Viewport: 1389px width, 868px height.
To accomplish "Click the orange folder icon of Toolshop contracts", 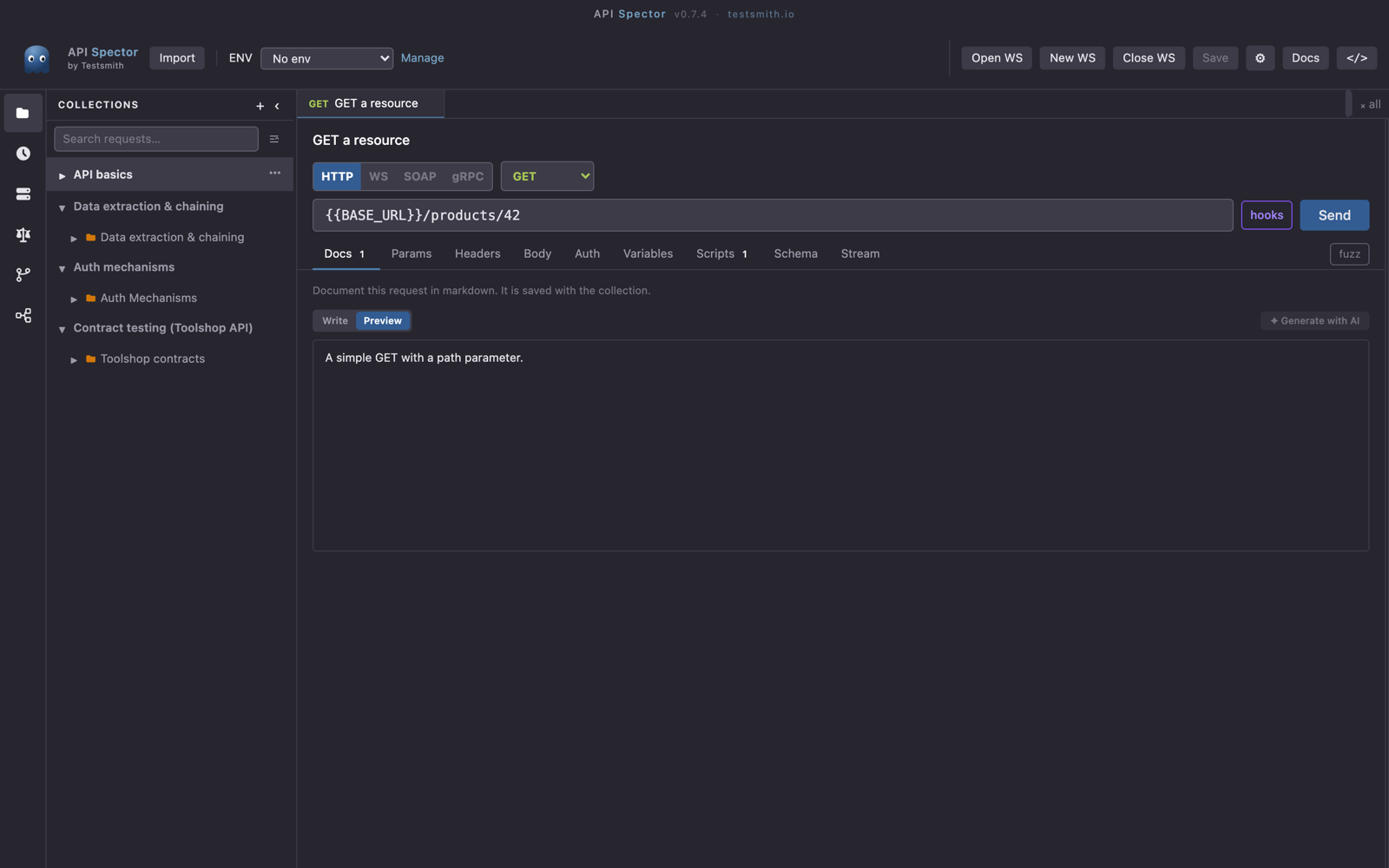I will 90,358.
